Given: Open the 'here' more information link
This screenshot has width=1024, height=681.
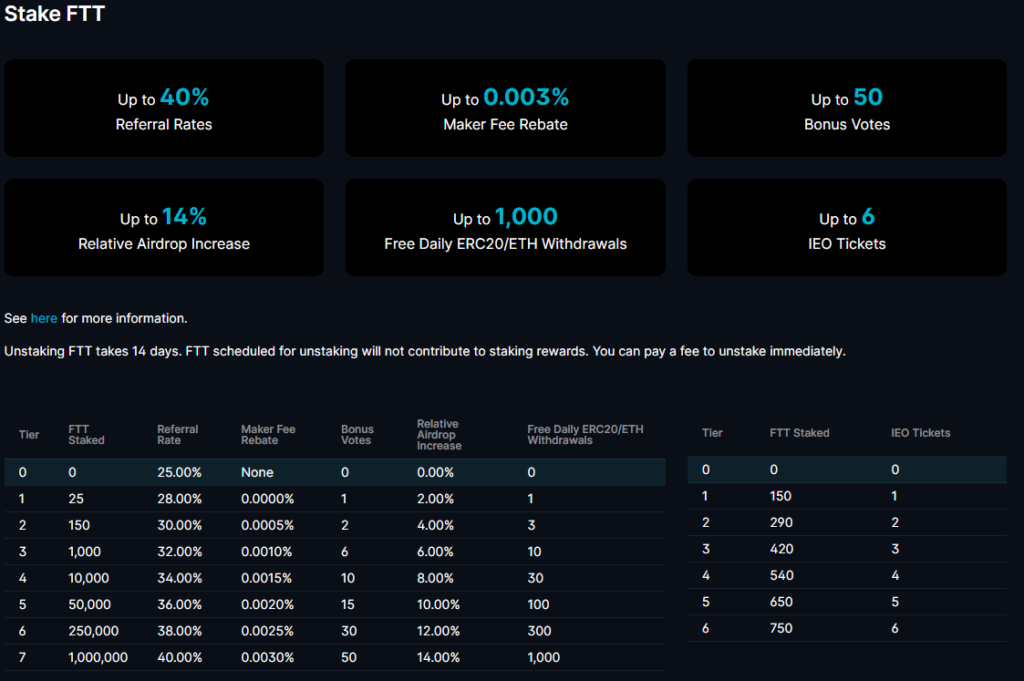Looking at the screenshot, I should tap(44, 318).
